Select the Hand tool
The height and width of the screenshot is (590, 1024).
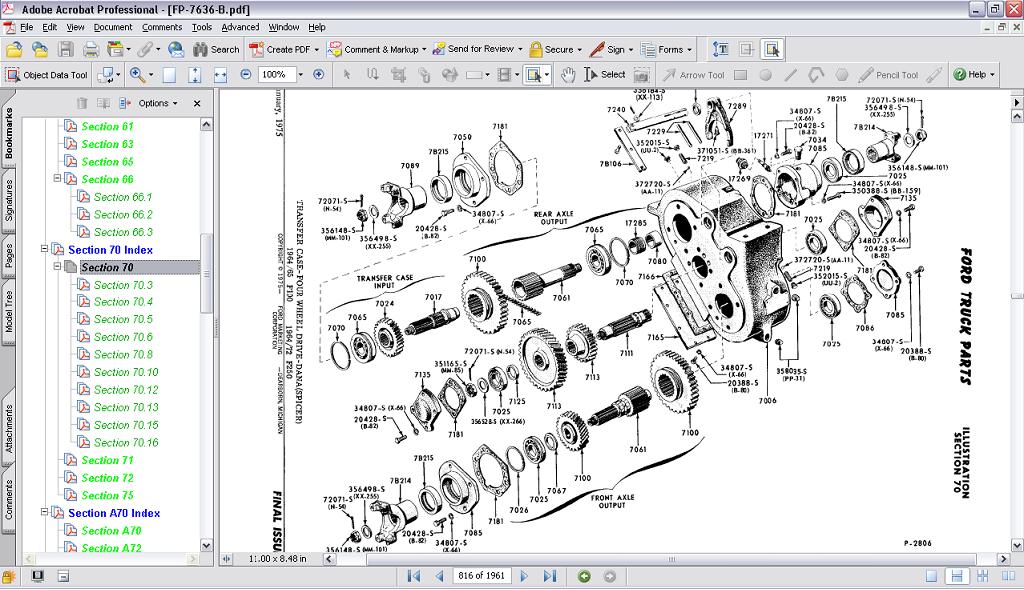(568, 75)
